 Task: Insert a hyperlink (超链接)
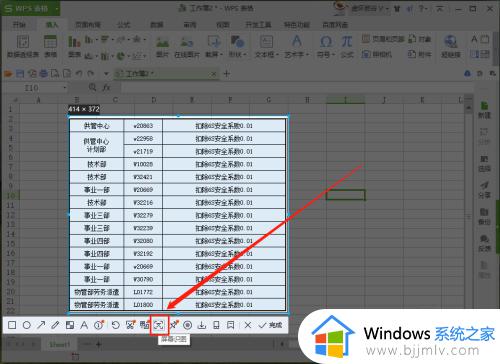(451, 47)
